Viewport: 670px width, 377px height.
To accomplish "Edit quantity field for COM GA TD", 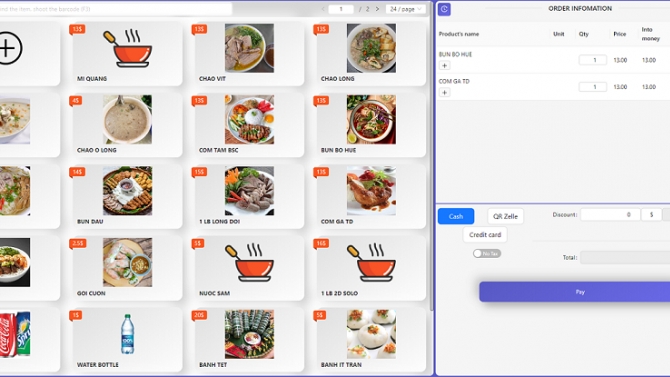I will point(593,87).
